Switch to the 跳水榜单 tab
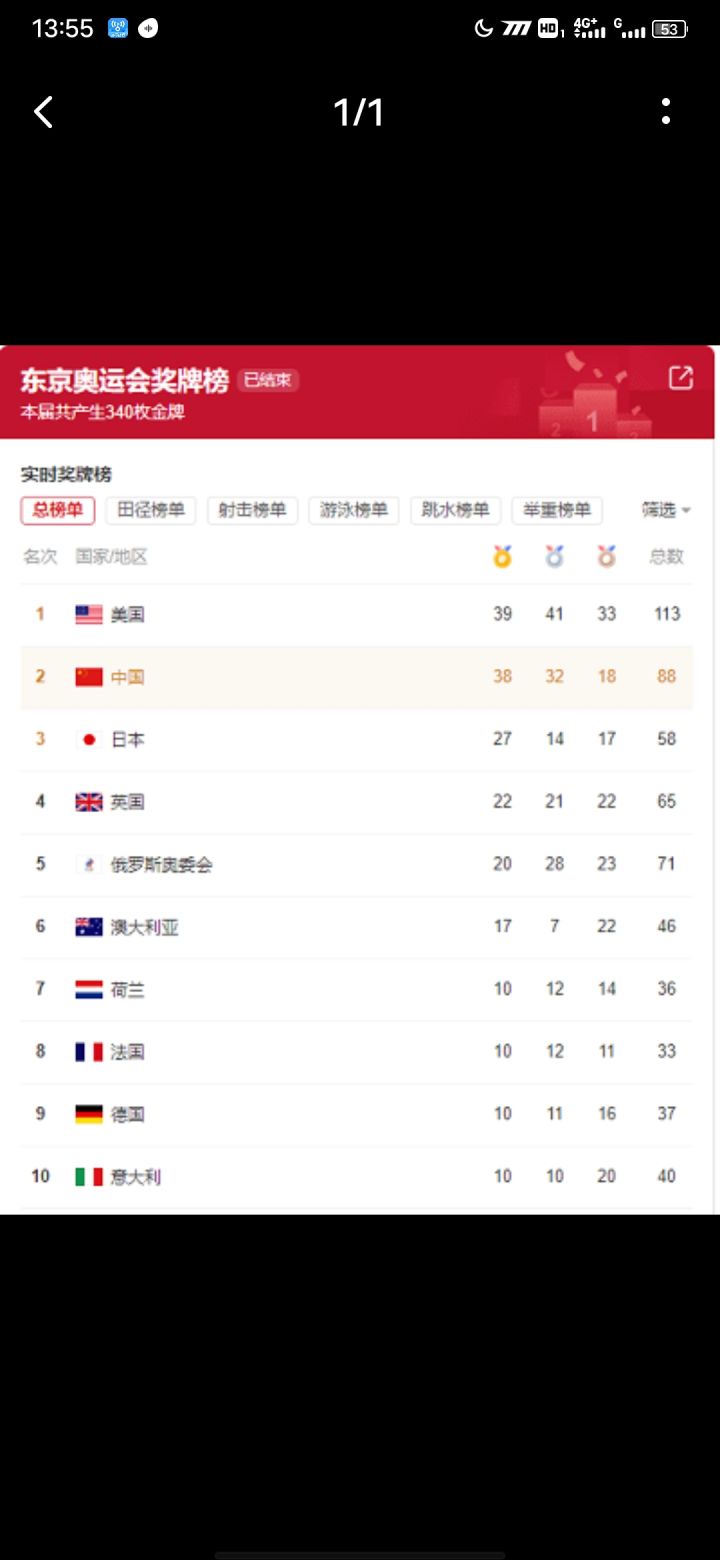This screenshot has width=720, height=1560. pyautogui.click(x=455, y=510)
